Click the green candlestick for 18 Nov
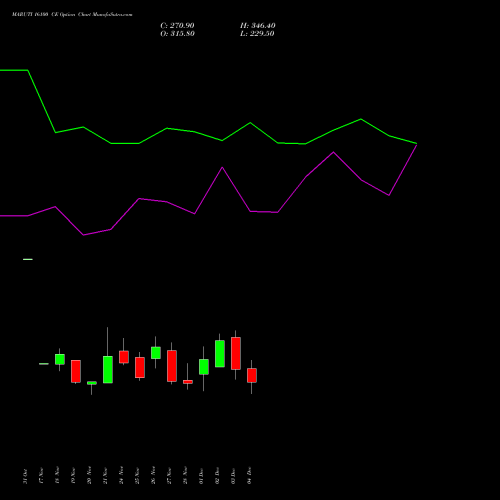Image resolution: width=500 pixels, height=500 pixels. pyautogui.click(x=60, y=359)
